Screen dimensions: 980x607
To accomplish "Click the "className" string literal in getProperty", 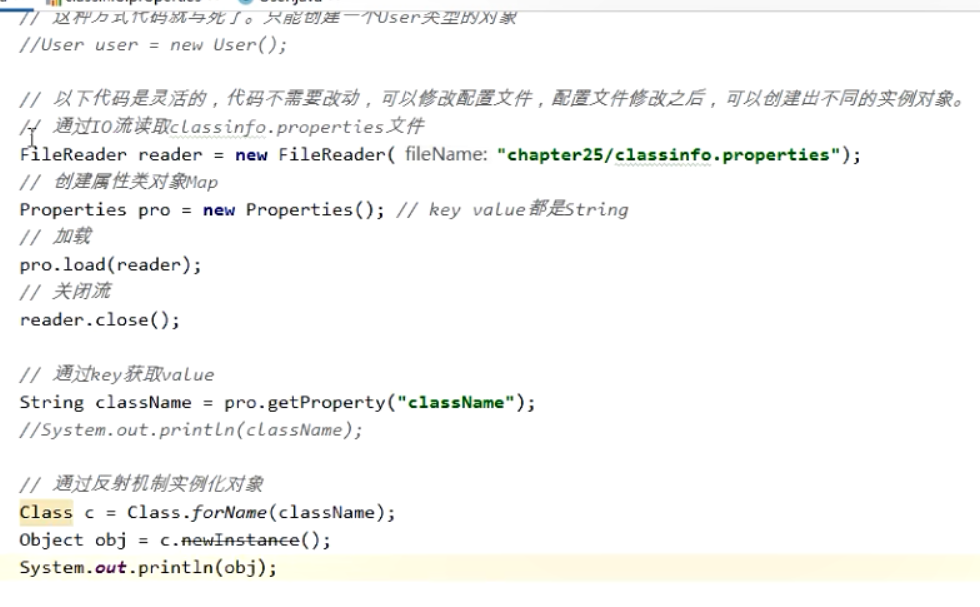I will pos(456,402).
